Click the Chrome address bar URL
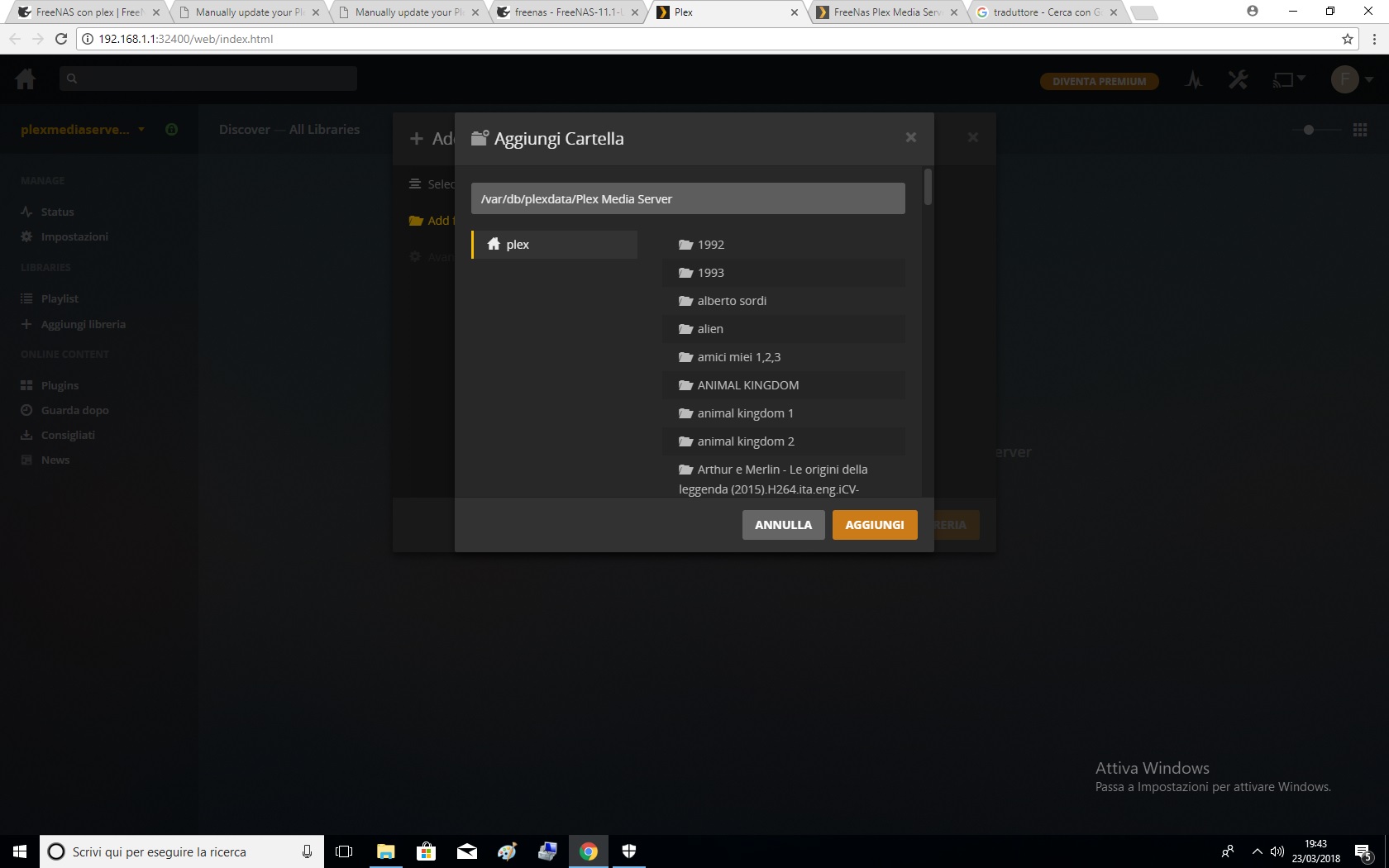This screenshot has height=868, width=1389. (185, 39)
